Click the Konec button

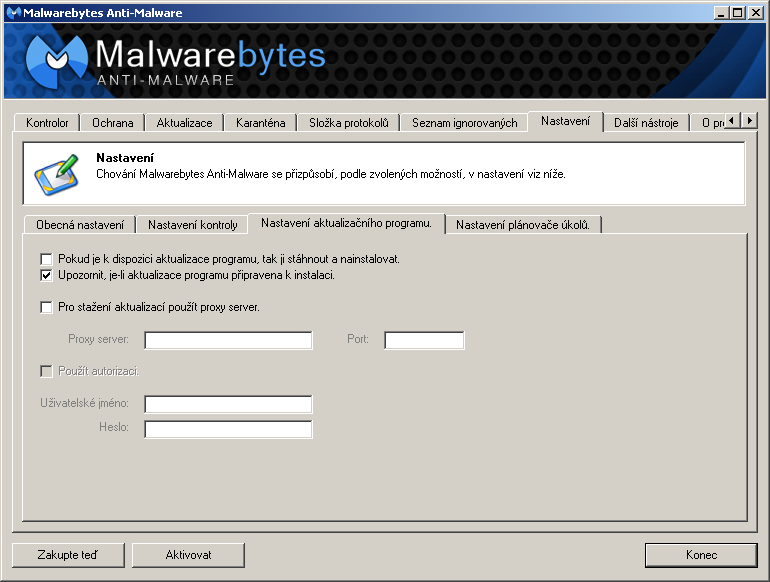point(701,554)
